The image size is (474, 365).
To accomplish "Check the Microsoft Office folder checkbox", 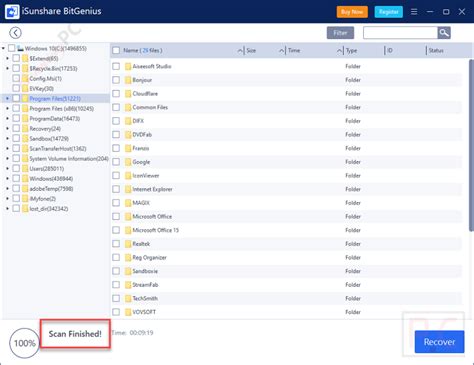I will click(x=116, y=216).
